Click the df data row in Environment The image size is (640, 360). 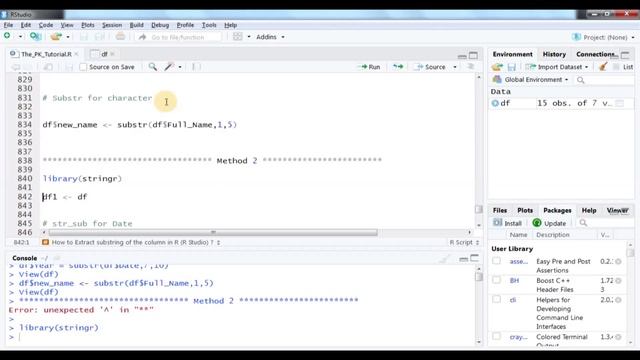561,103
